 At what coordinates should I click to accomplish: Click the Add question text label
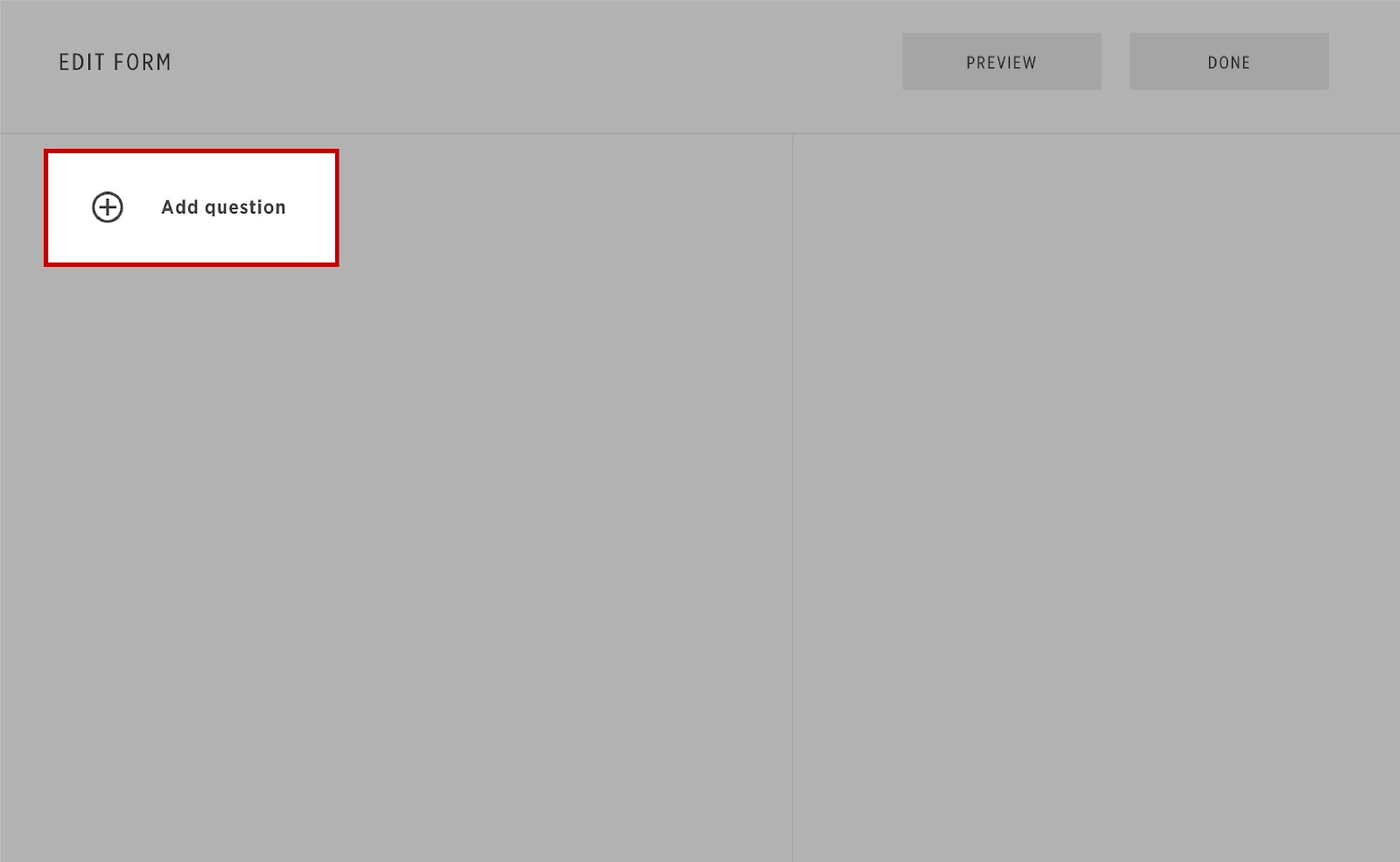pos(223,207)
